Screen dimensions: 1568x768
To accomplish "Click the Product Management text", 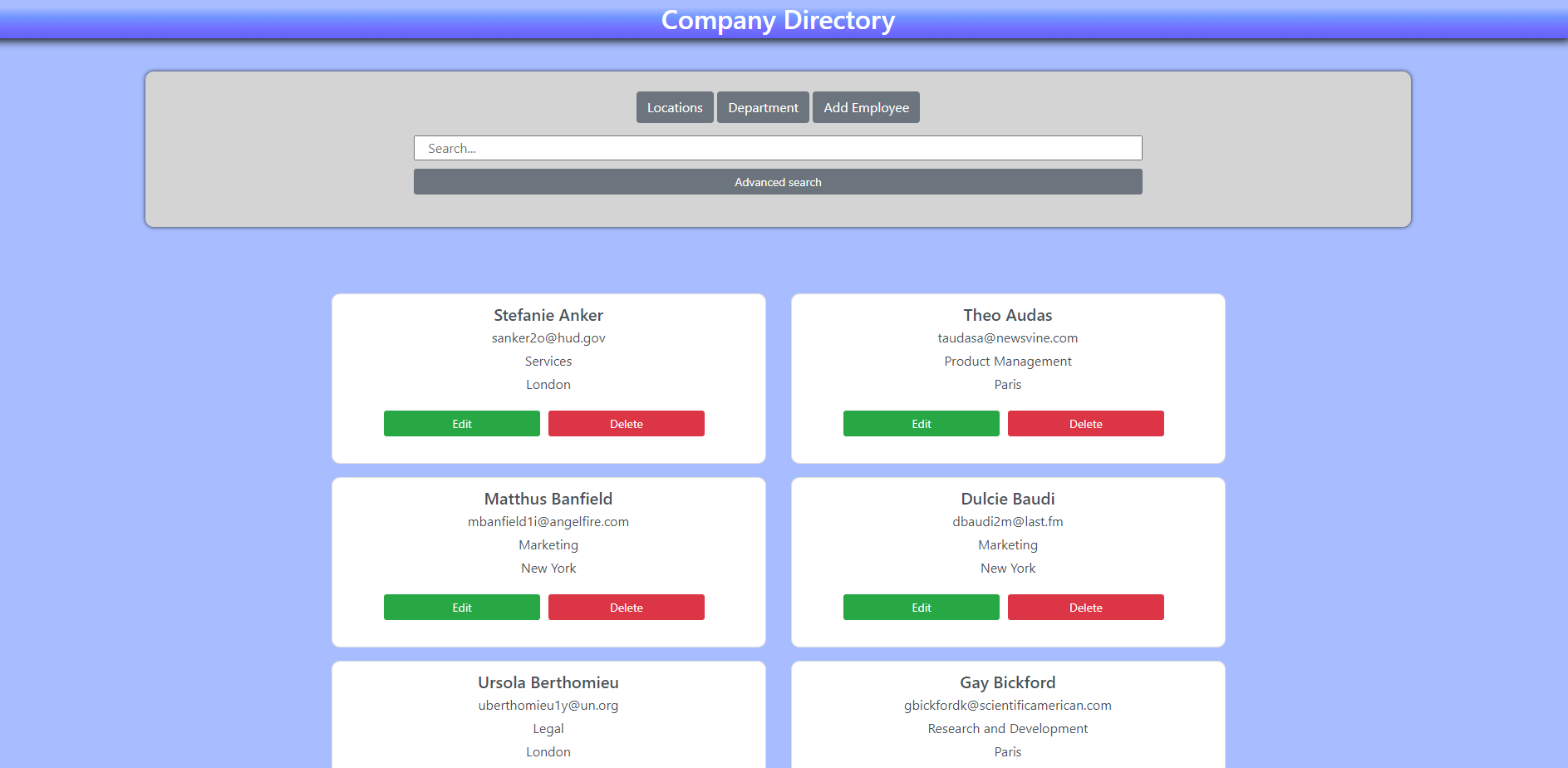I will click(1008, 362).
